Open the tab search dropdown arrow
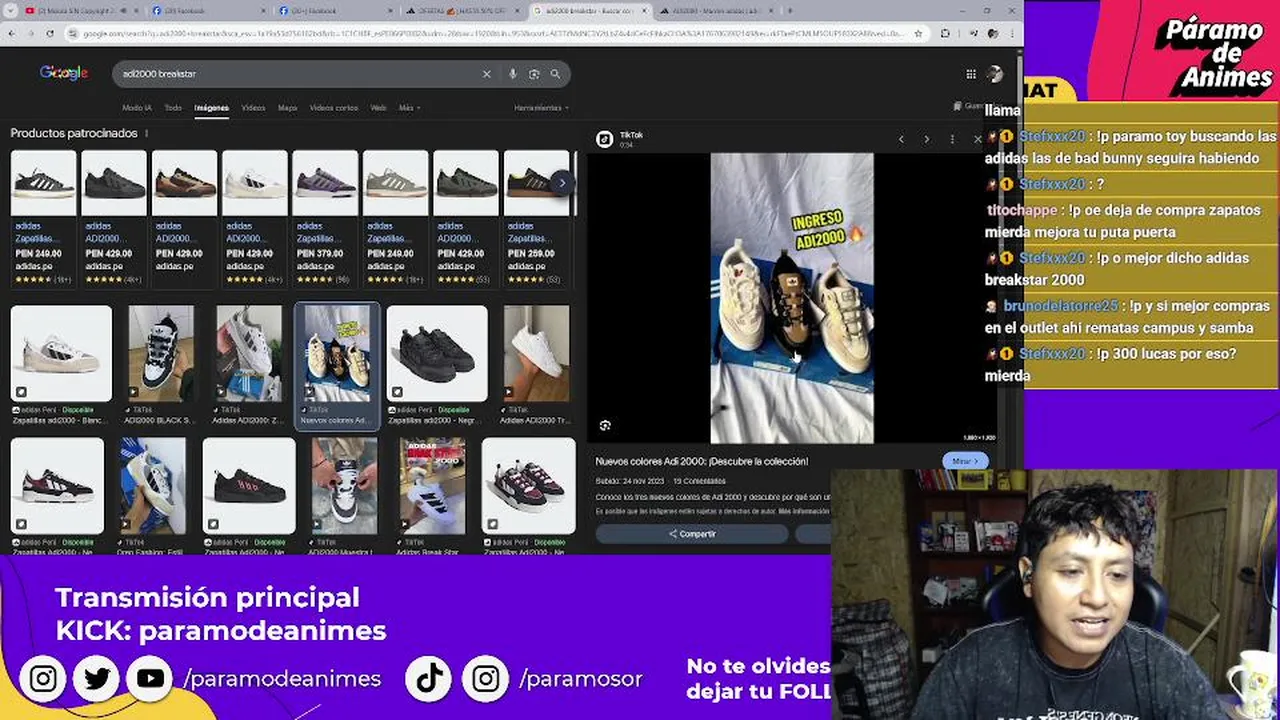The width and height of the screenshot is (1280, 720). pos(10,11)
